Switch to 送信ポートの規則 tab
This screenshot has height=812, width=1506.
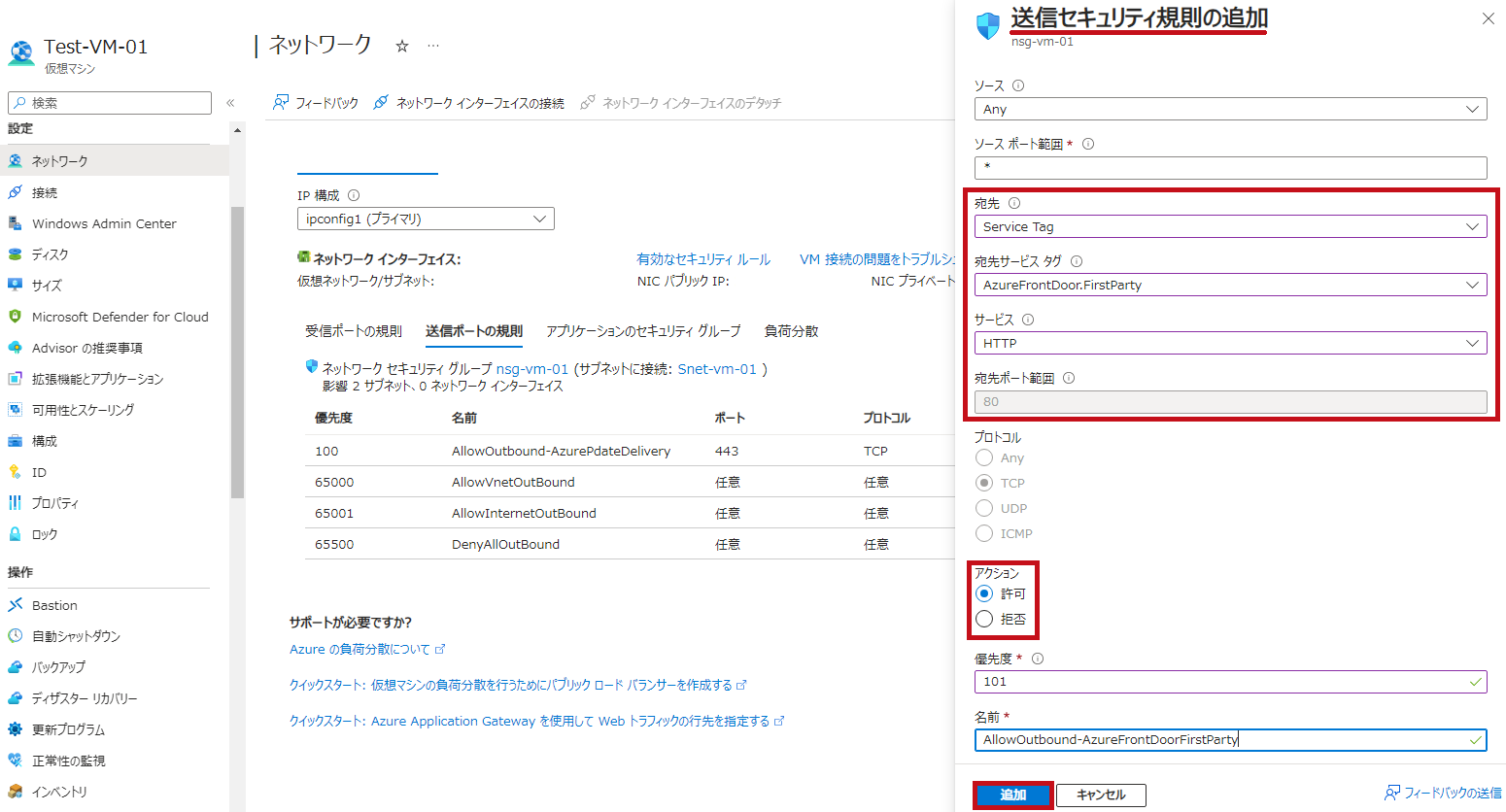(x=474, y=331)
